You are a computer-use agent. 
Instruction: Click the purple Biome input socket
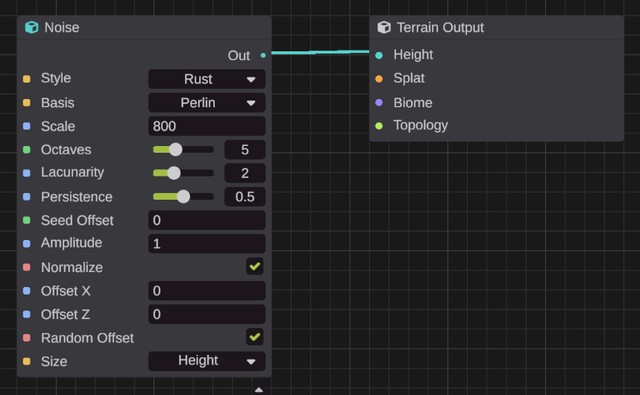(x=379, y=102)
